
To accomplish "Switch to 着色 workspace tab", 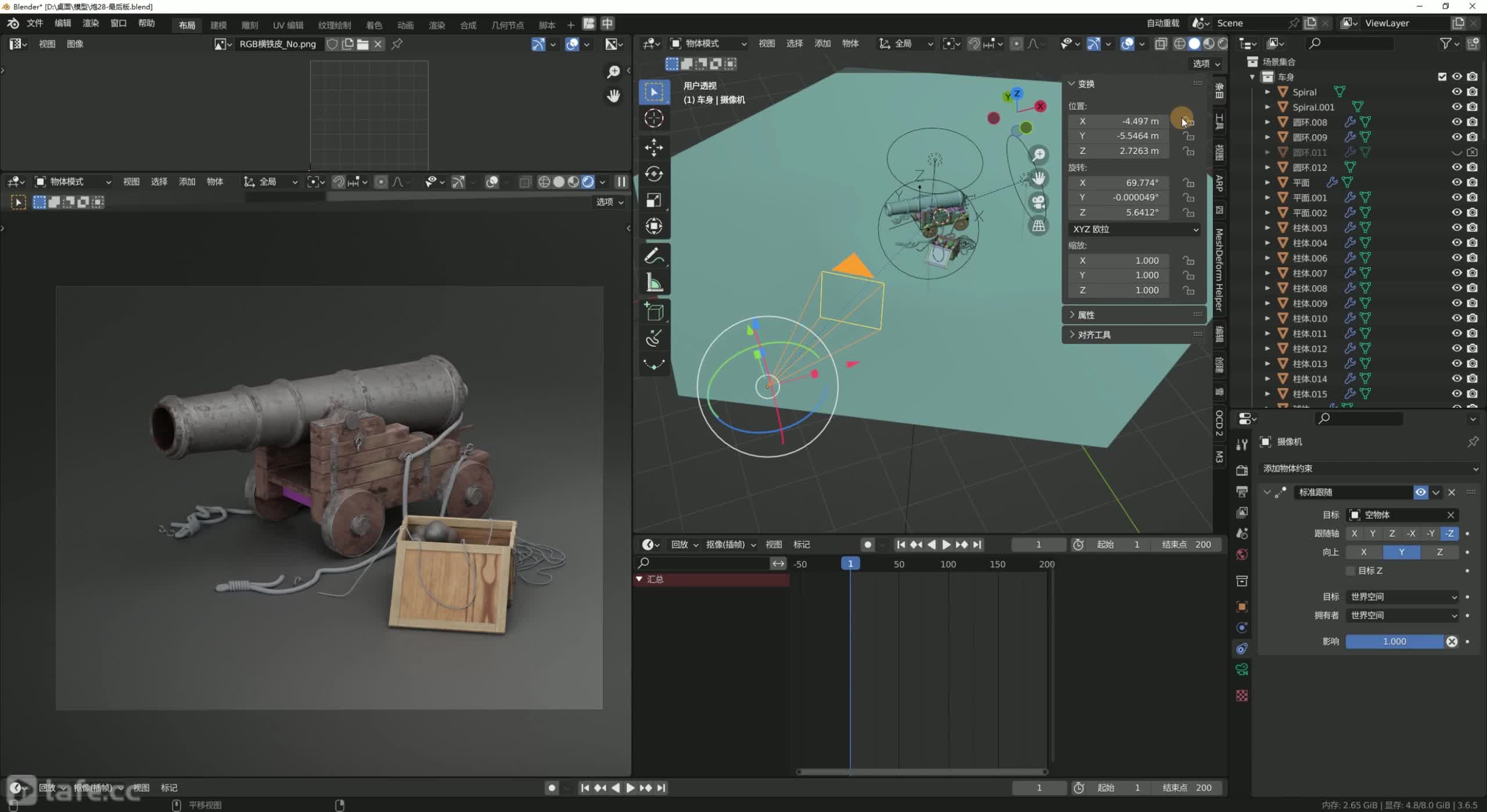I will tap(374, 25).
